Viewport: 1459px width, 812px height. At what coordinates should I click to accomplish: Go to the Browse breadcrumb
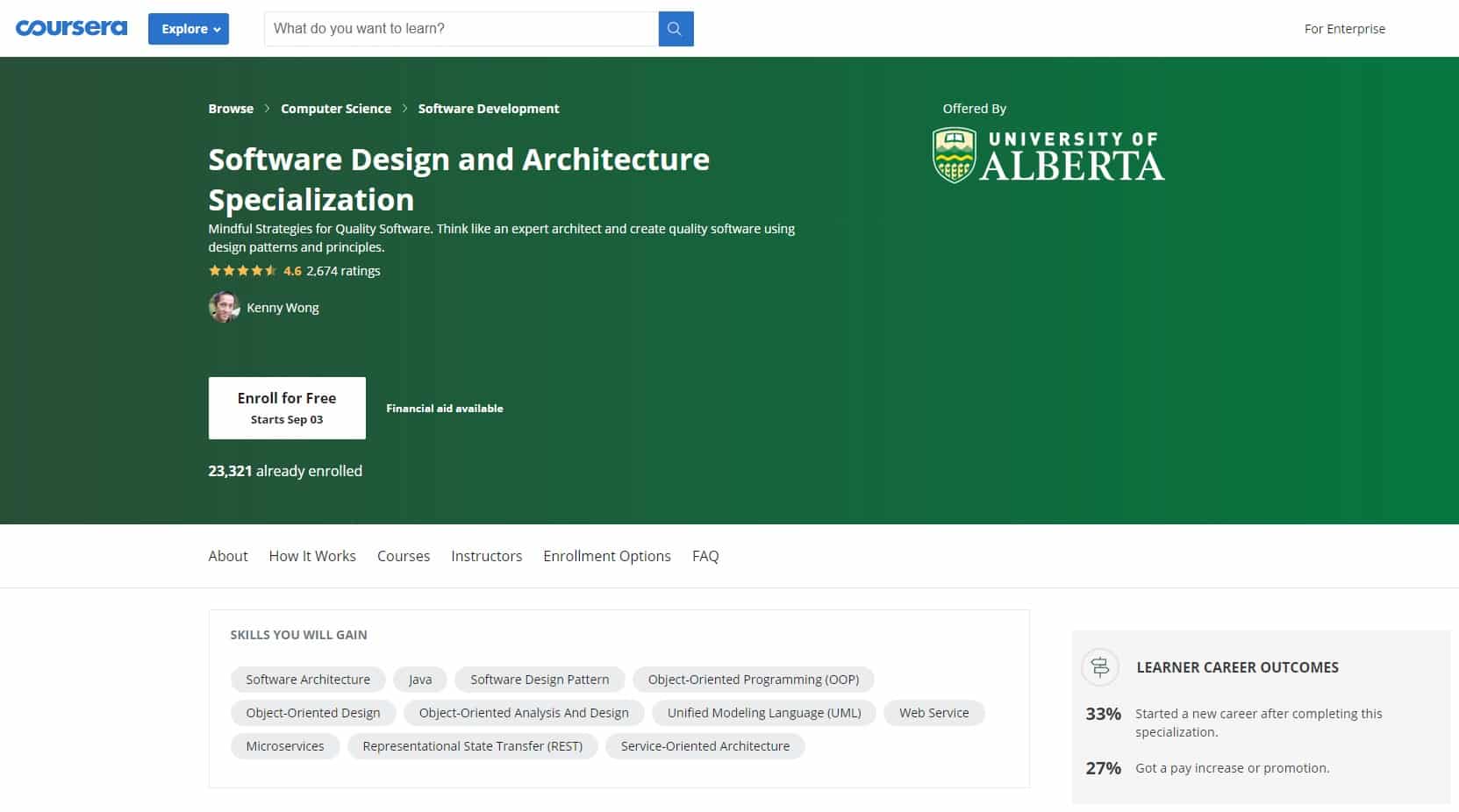click(231, 109)
